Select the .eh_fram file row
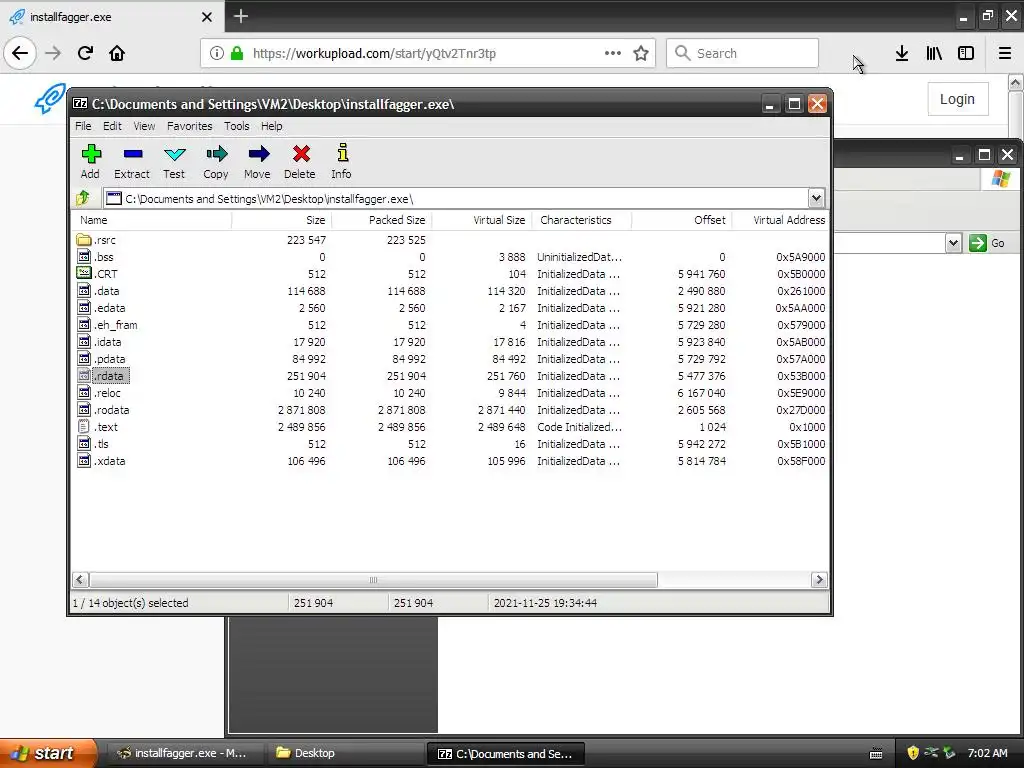The width and height of the screenshot is (1024, 768). [x=451, y=325]
